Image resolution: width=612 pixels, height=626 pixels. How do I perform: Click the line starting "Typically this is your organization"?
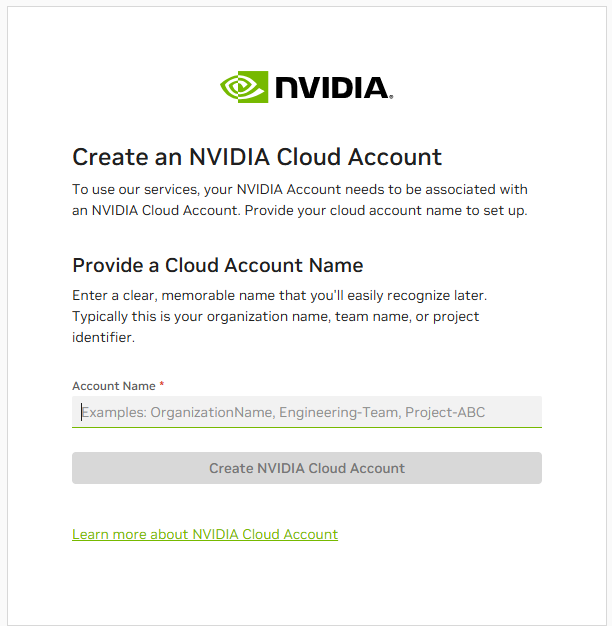(276, 317)
